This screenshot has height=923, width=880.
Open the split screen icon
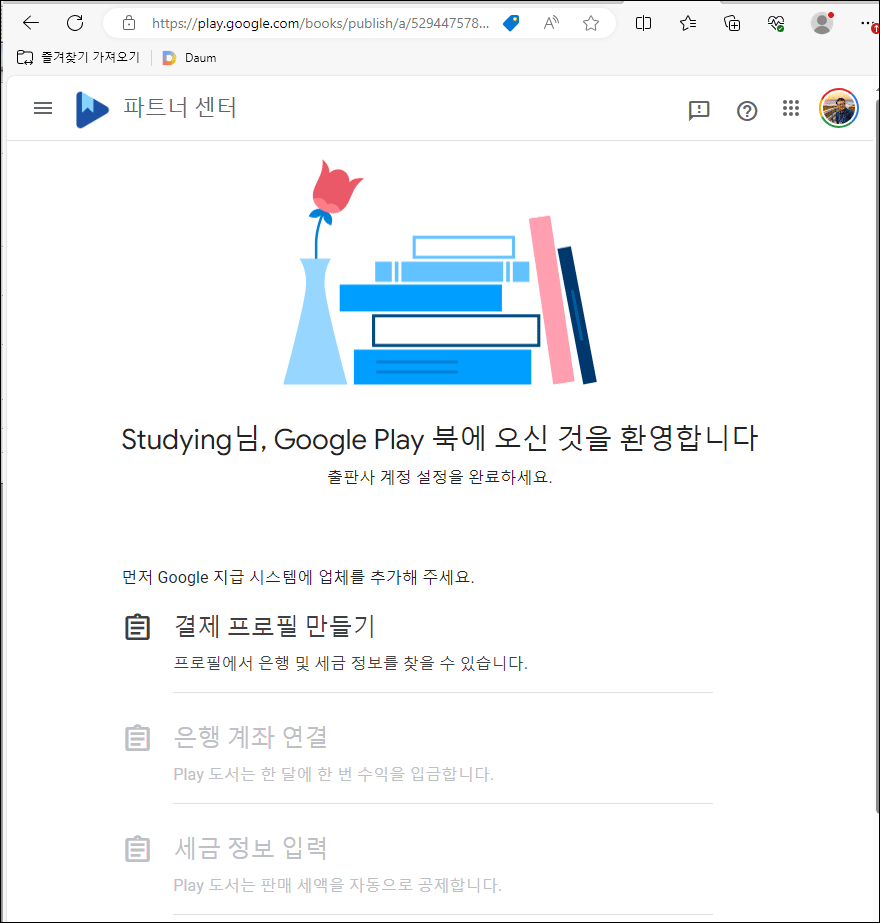tap(643, 23)
